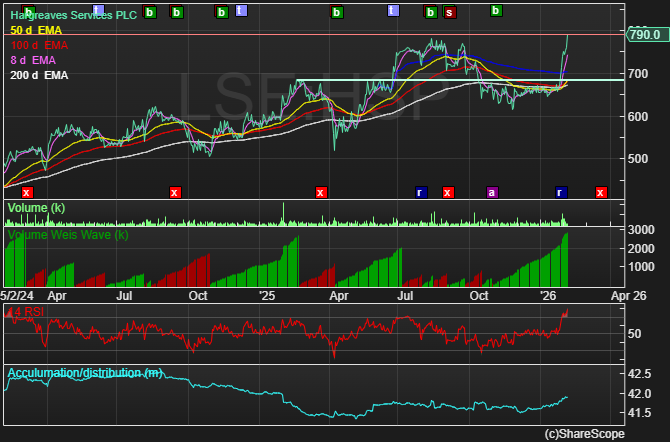This screenshot has height=442, width=670.
Task: Click the Accumulation/distribution (m) panel label
Action: click(84, 373)
